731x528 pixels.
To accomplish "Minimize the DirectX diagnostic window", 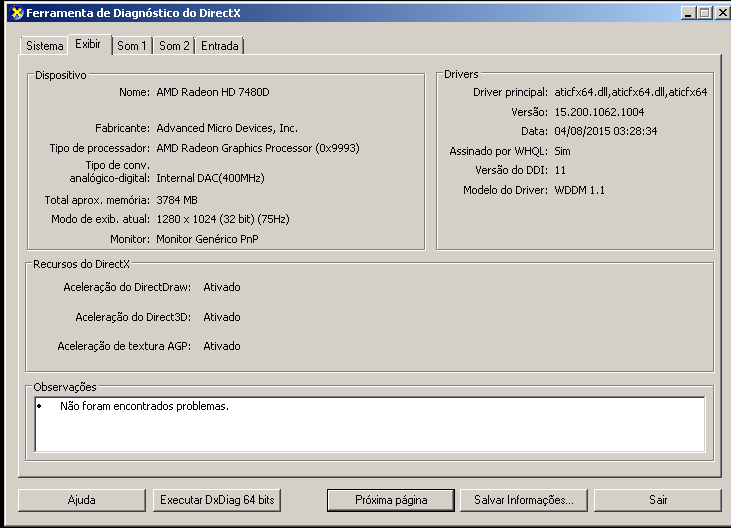I will 688,13.
